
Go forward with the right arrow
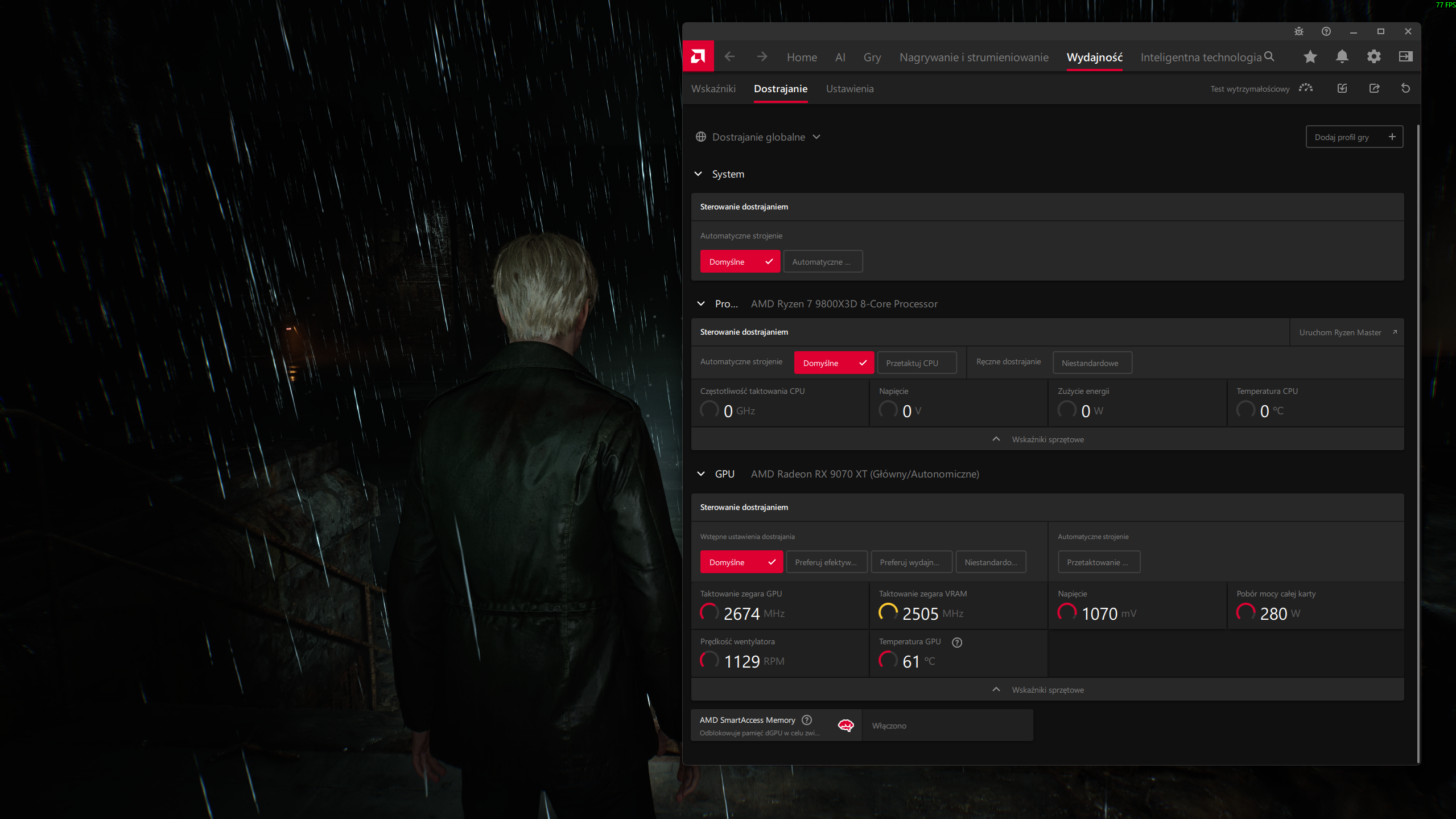(x=762, y=56)
